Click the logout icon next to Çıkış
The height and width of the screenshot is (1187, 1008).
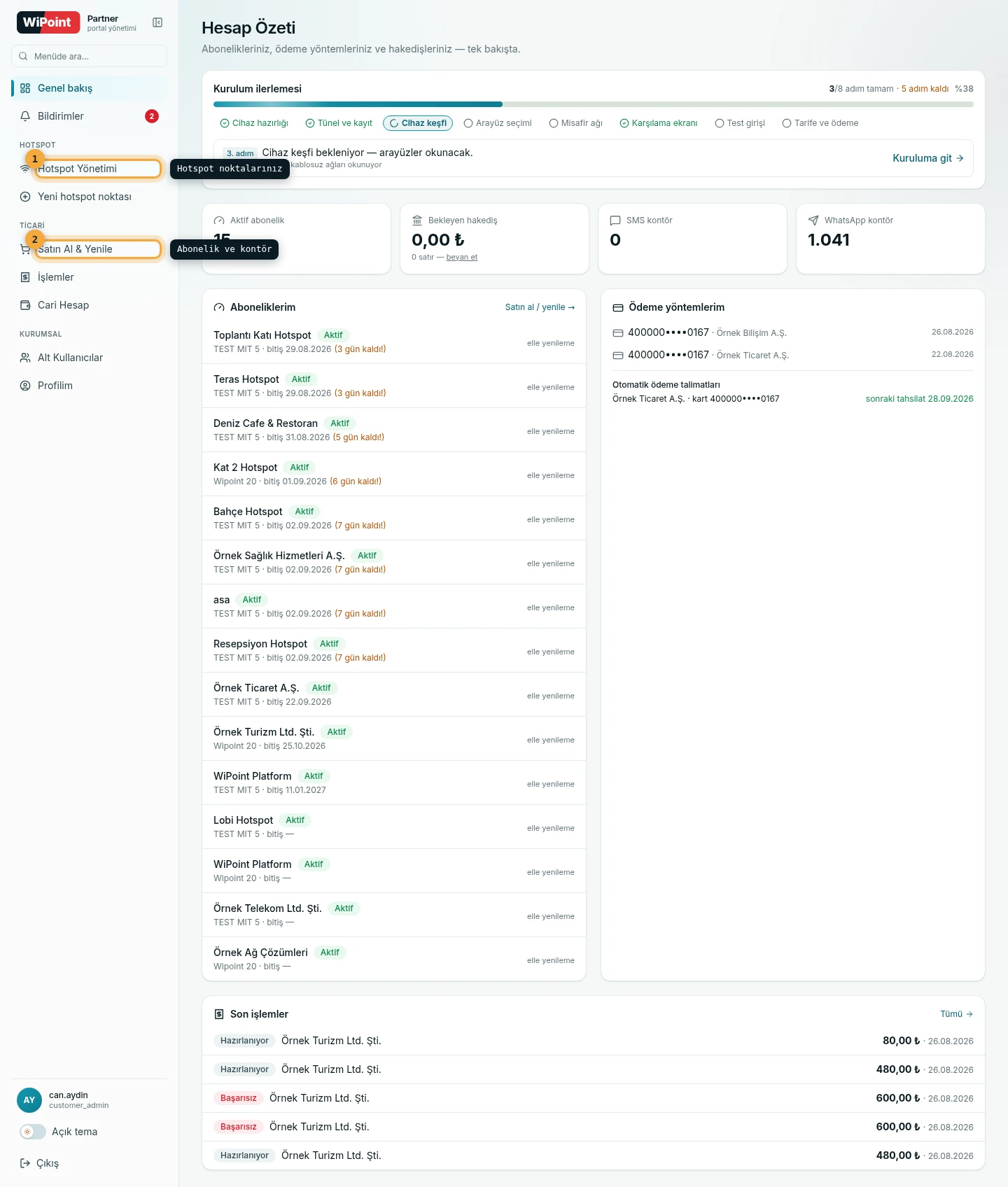tap(25, 1163)
